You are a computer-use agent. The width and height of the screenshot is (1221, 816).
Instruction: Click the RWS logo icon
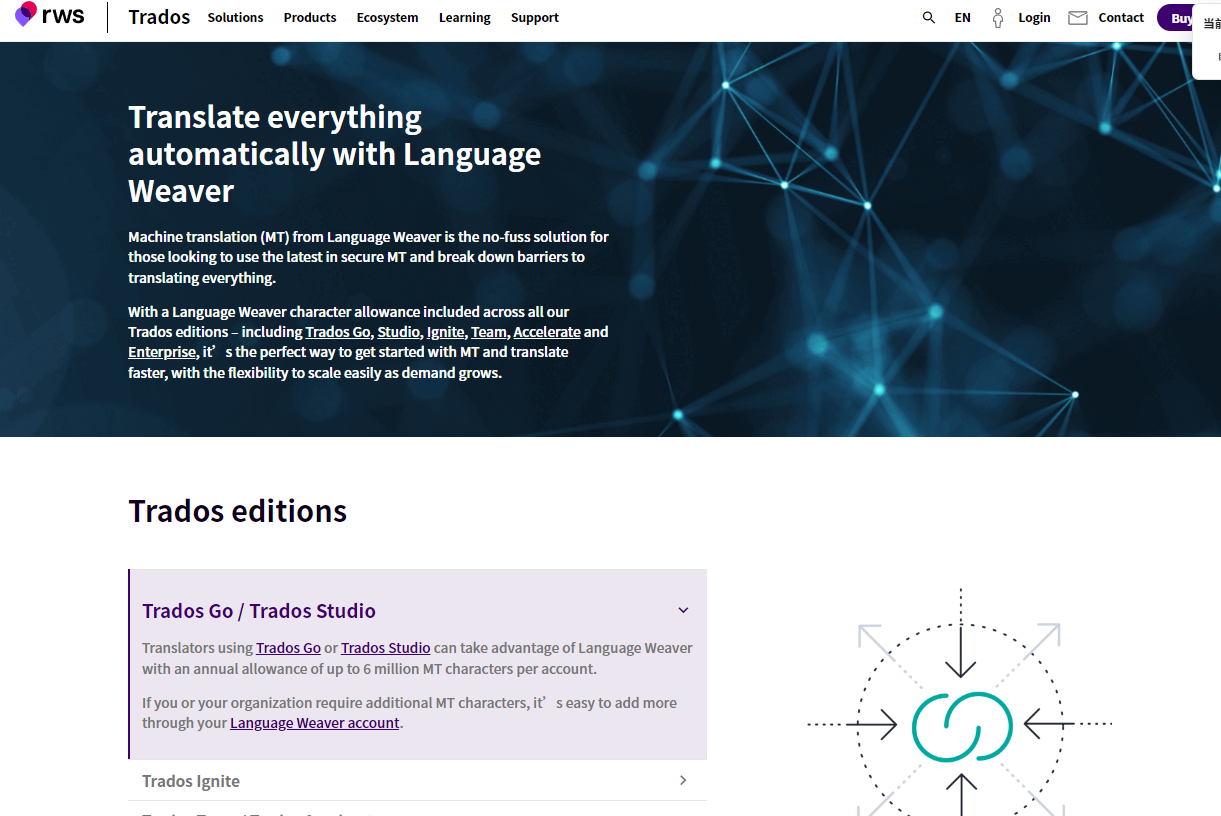coord(26,15)
